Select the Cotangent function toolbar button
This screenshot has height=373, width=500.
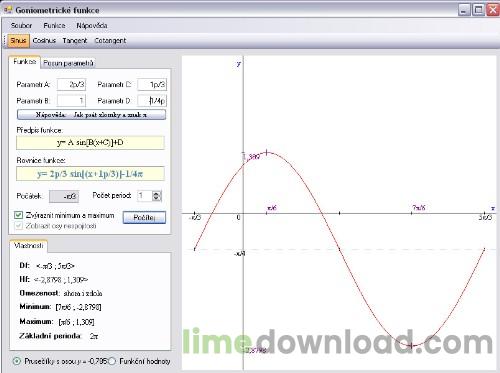coord(110,40)
